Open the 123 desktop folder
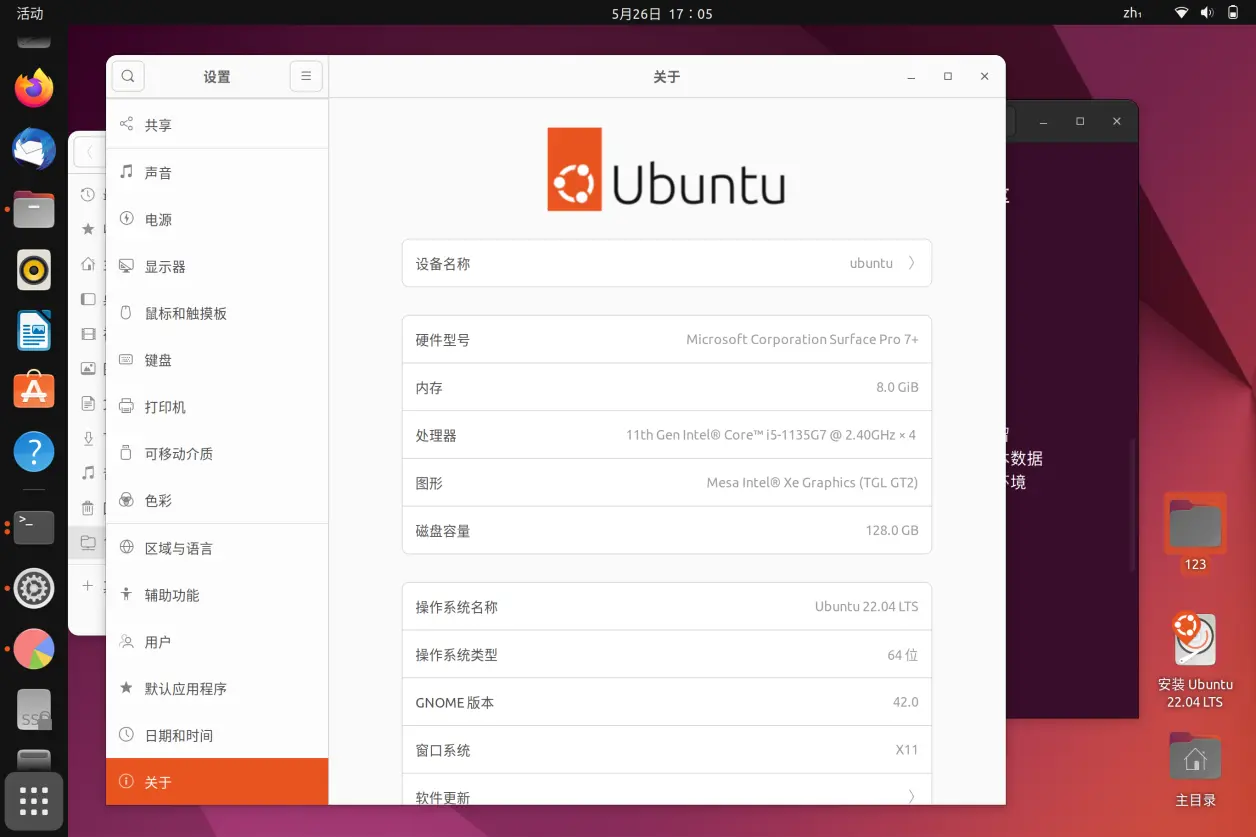 coord(1195,533)
